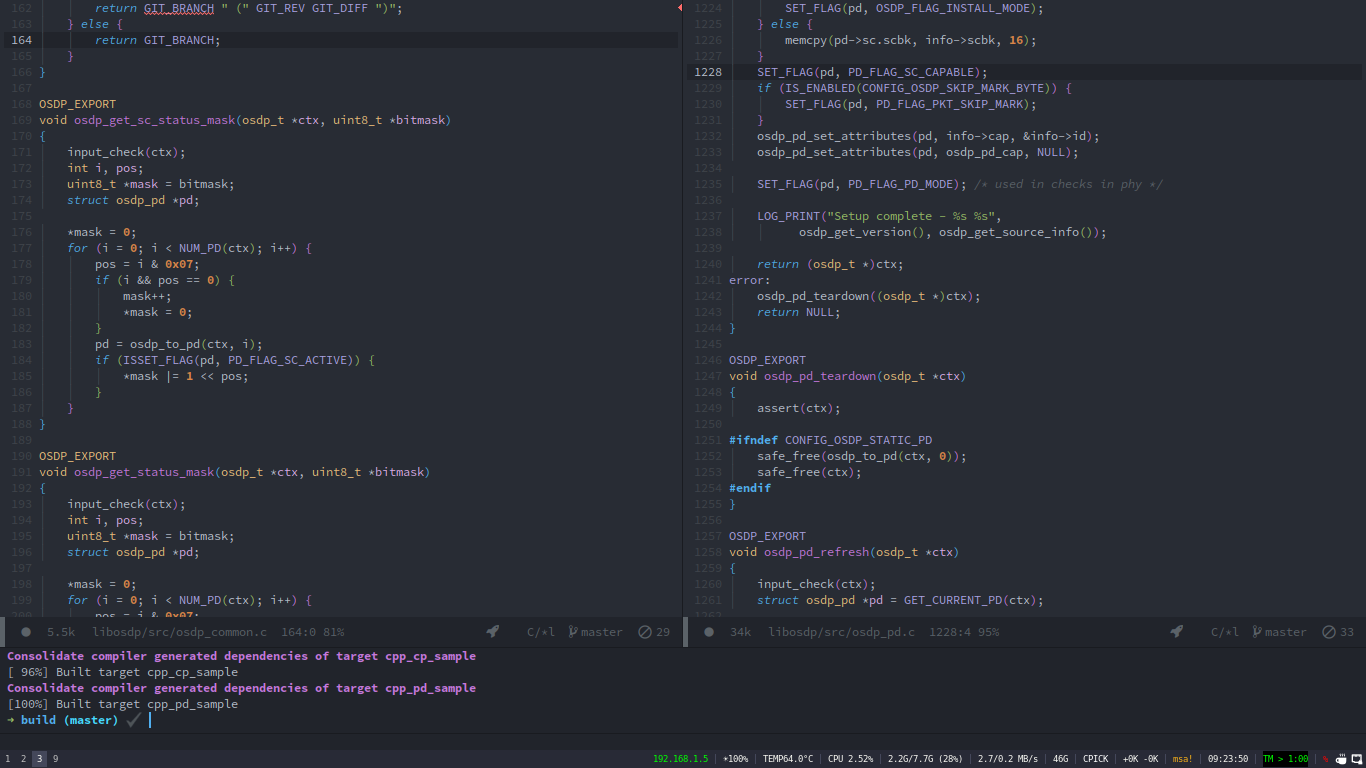Click git branch master in right modeline
This screenshot has width=1366, height=768.
[1279, 632]
